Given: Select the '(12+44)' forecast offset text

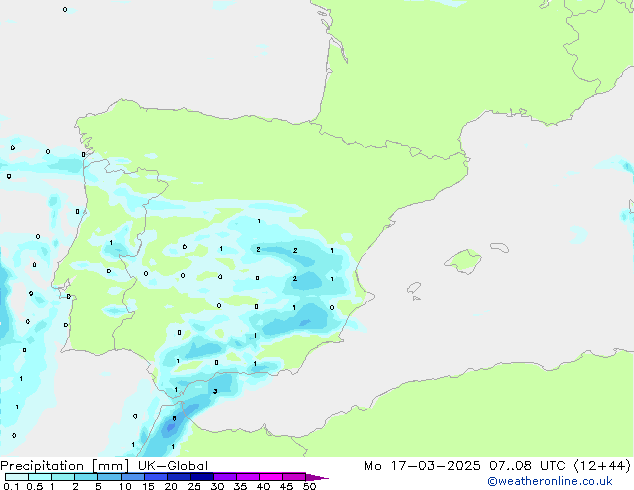Looking at the screenshot, I should pos(602,466).
